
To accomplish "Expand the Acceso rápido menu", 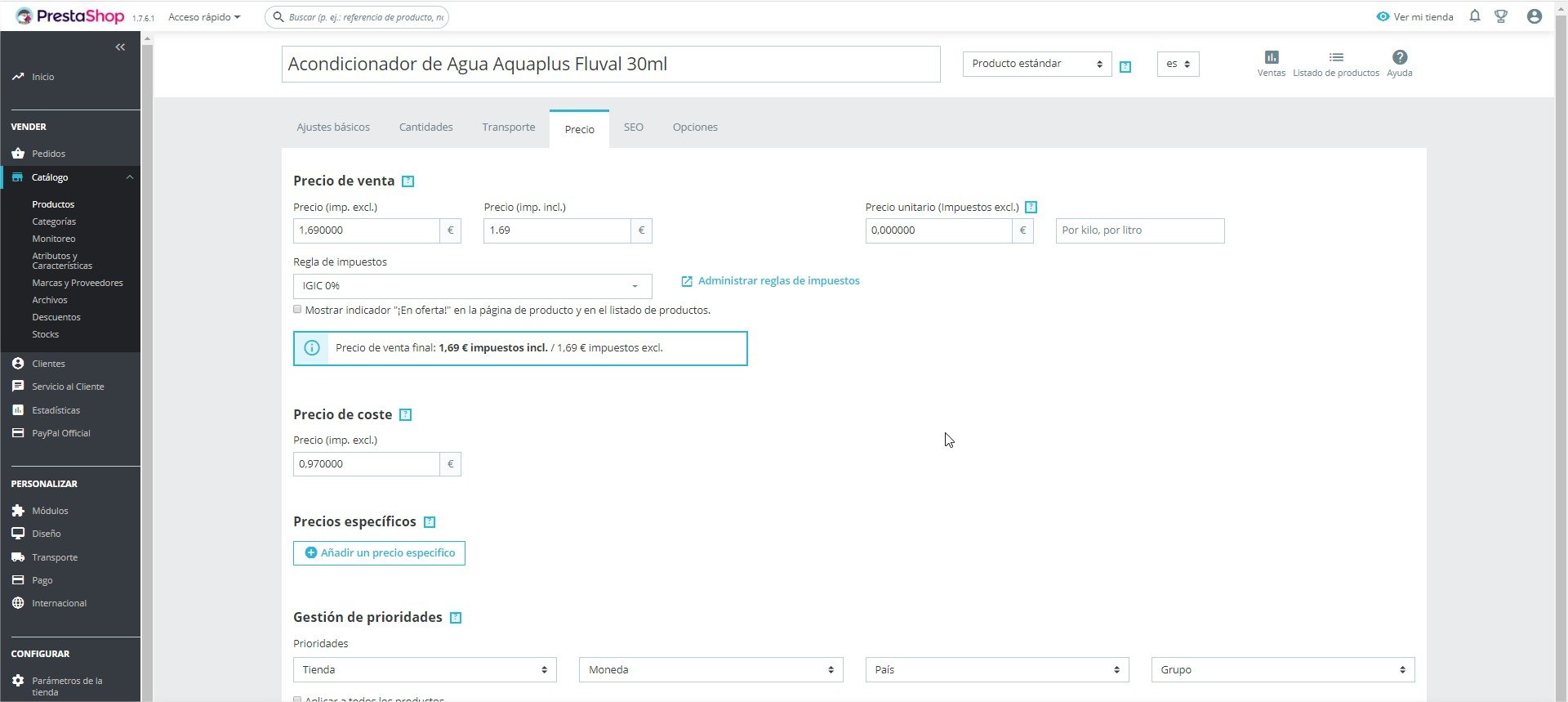I will [x=204, y=17].
